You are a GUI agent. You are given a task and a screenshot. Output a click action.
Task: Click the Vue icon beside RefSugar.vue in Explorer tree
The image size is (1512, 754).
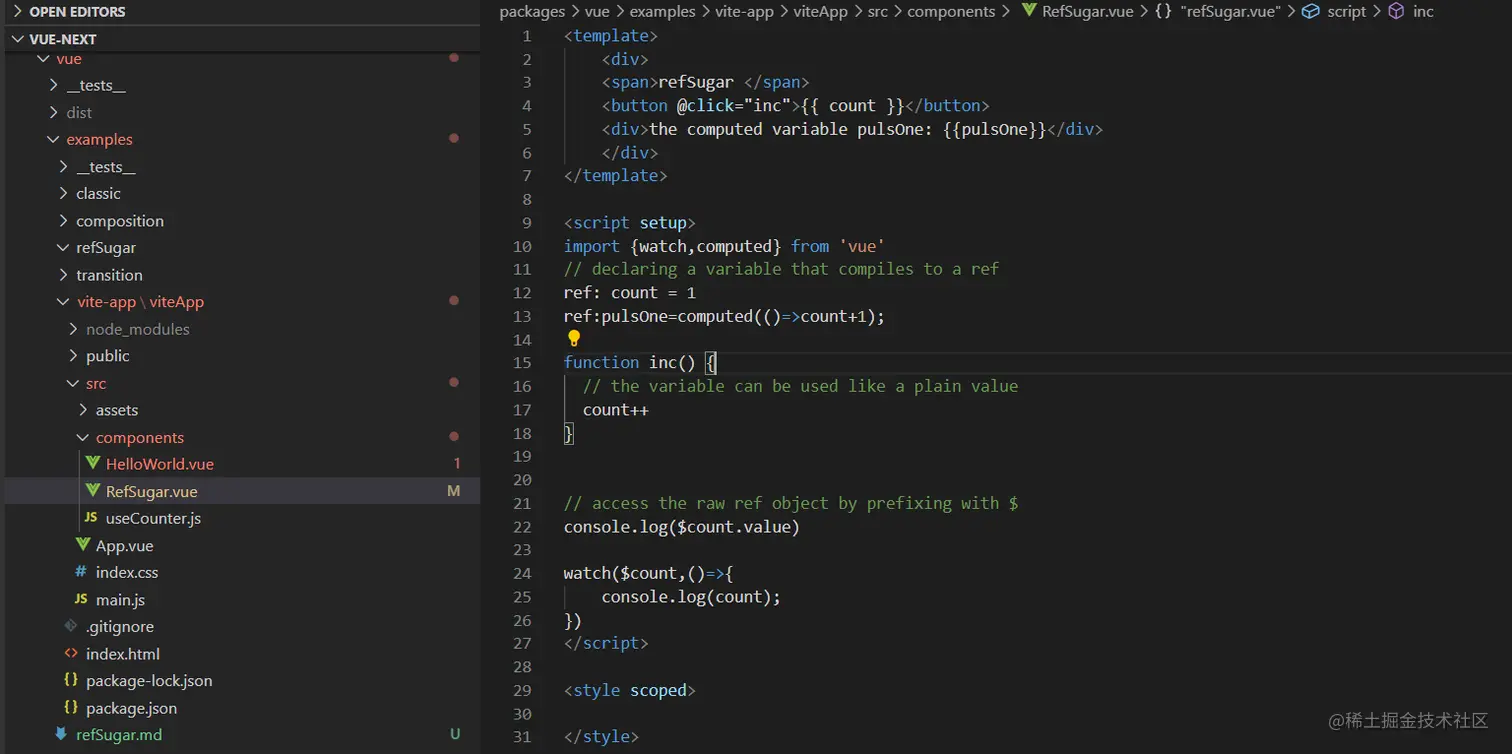93,491
